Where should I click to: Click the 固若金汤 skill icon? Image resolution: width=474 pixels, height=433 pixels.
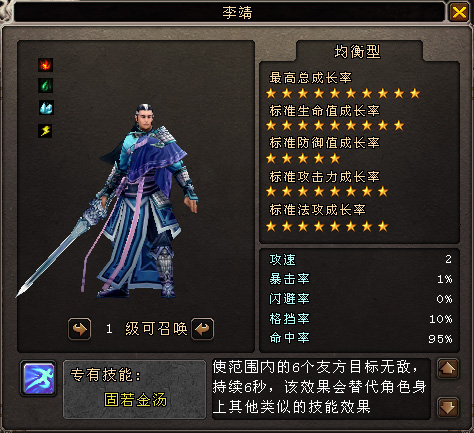point(39,378)
